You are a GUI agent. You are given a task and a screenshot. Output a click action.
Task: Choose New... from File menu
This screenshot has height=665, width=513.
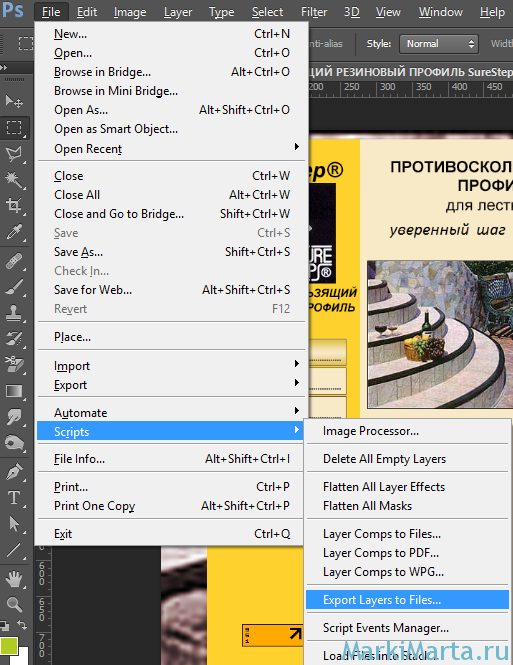point(171,34)
